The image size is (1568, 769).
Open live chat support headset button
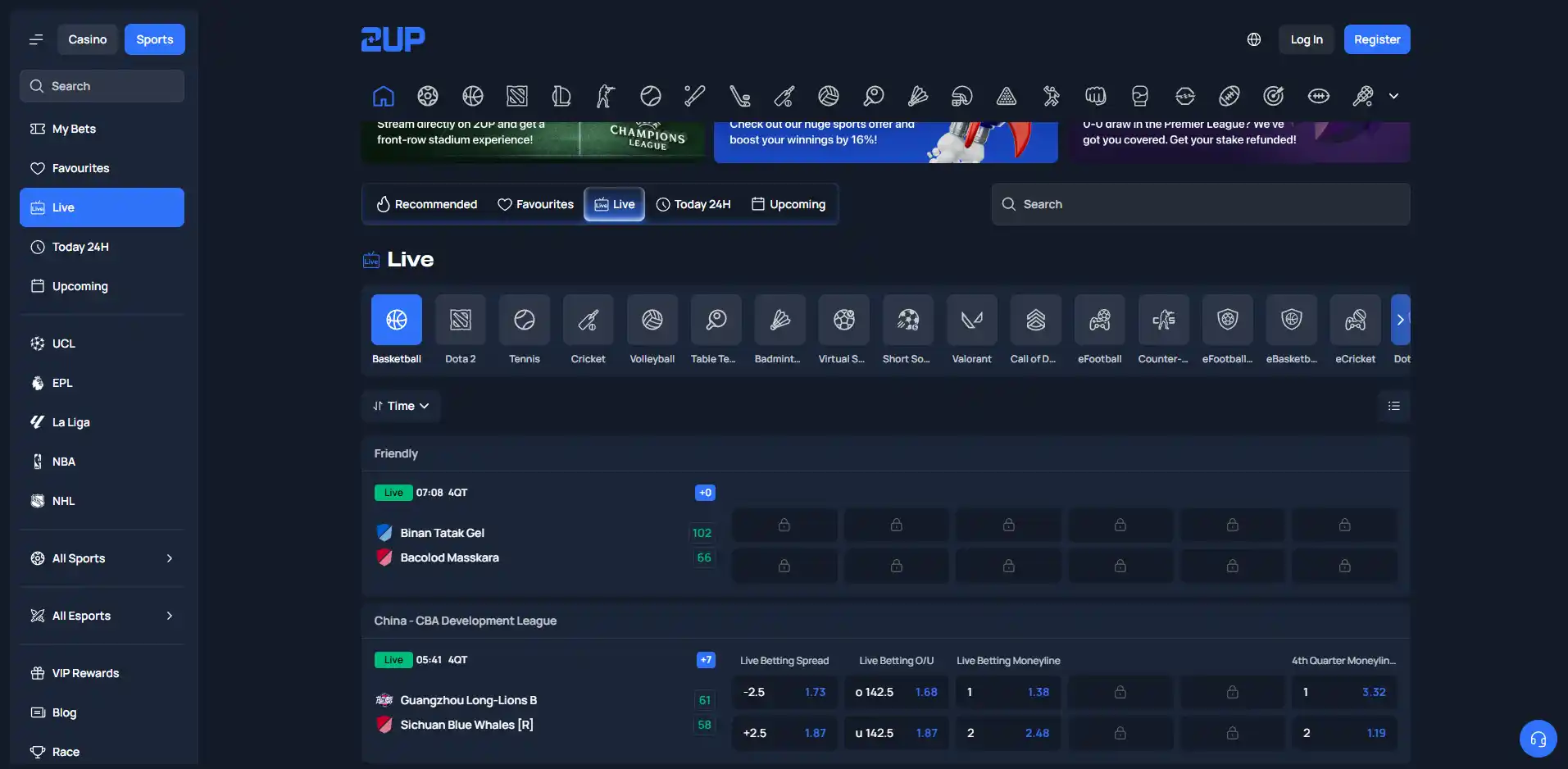pyautogui.click(x=1538, y=739)
